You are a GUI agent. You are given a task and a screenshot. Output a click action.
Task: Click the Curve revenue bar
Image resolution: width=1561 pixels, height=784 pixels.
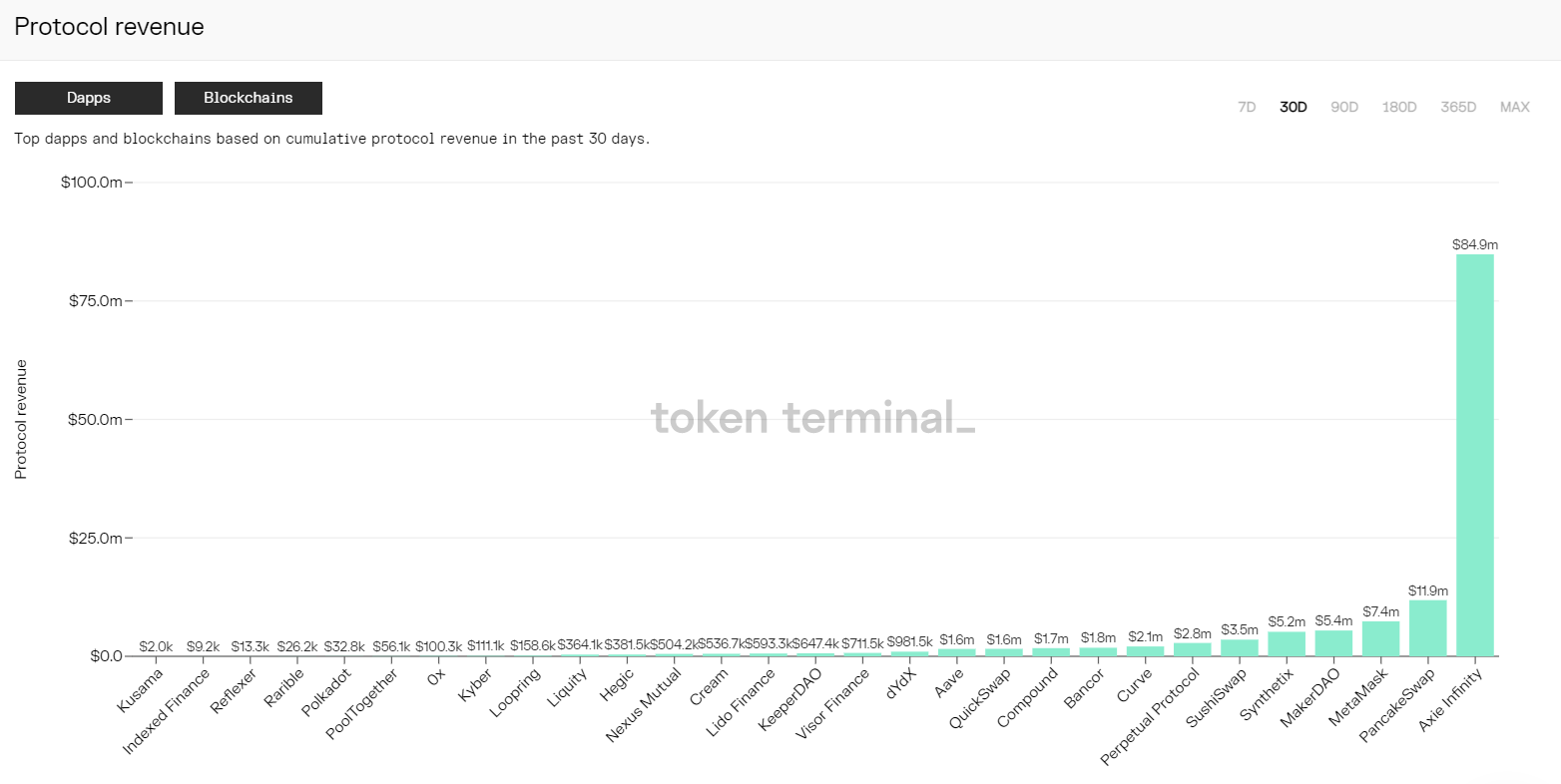[1146, 650]
